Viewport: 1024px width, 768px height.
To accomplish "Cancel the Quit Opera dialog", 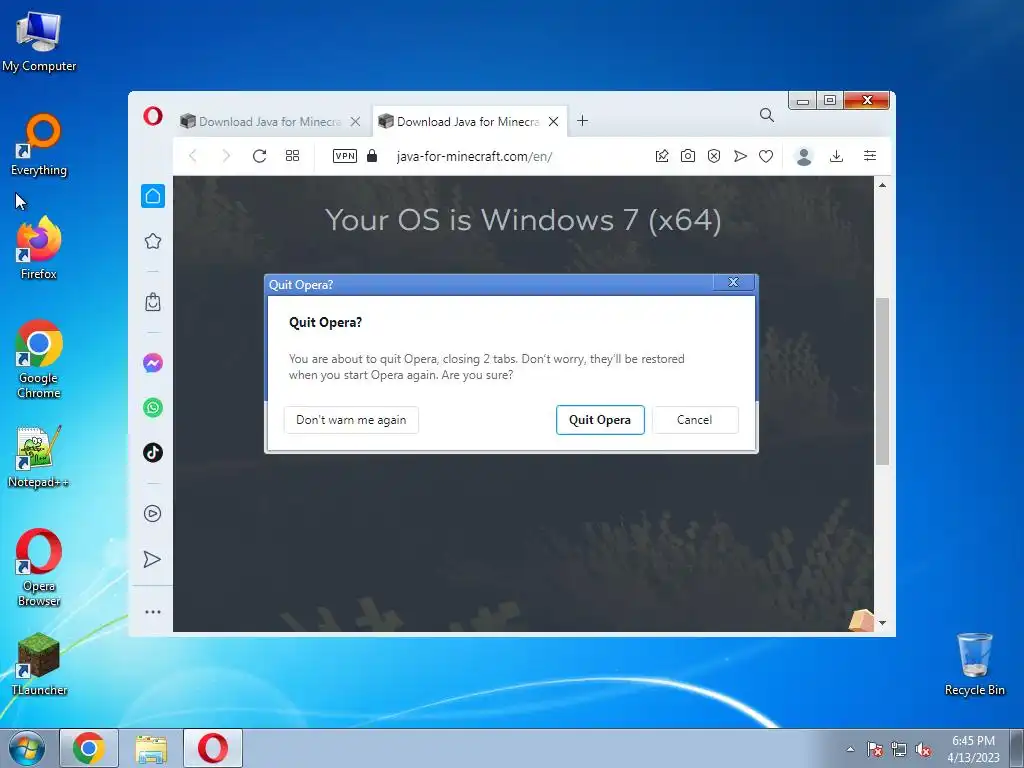I will tap(695, 420).
